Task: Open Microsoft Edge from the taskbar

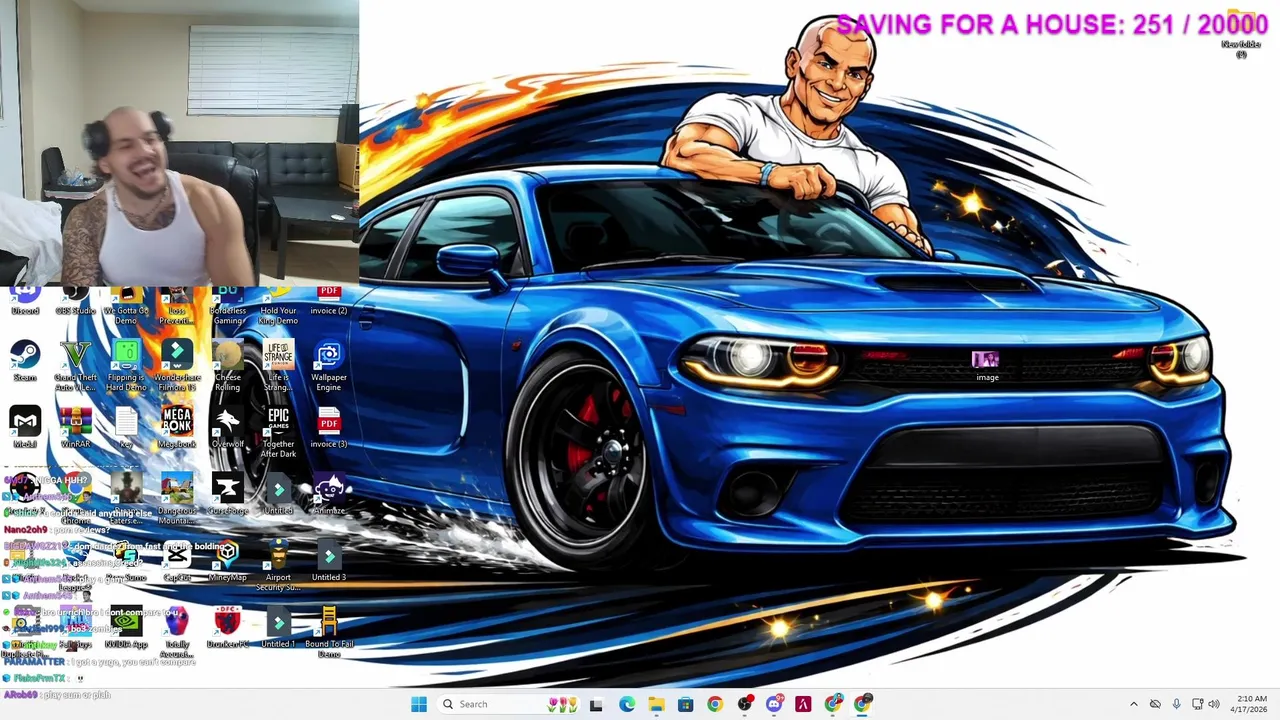Action: [x=626, y=704]
